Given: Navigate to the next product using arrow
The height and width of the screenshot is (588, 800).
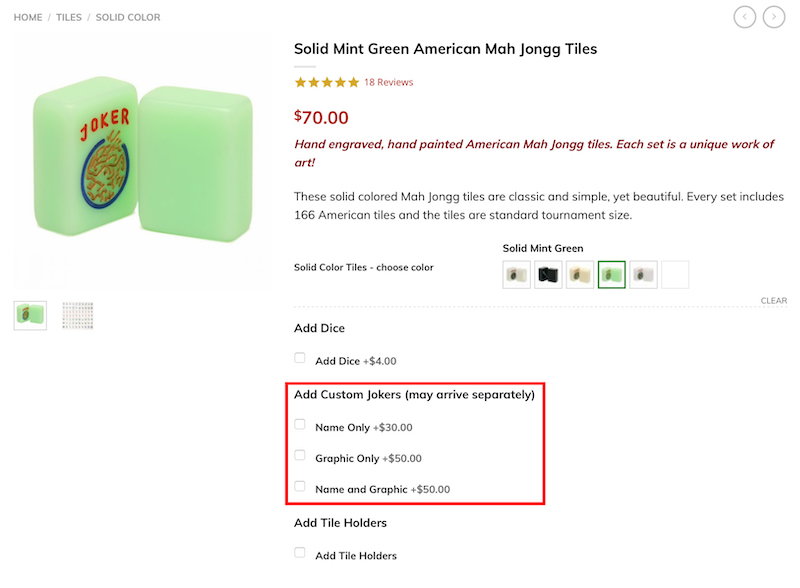Looking at the screenshot, I should (x=774, y=17).
